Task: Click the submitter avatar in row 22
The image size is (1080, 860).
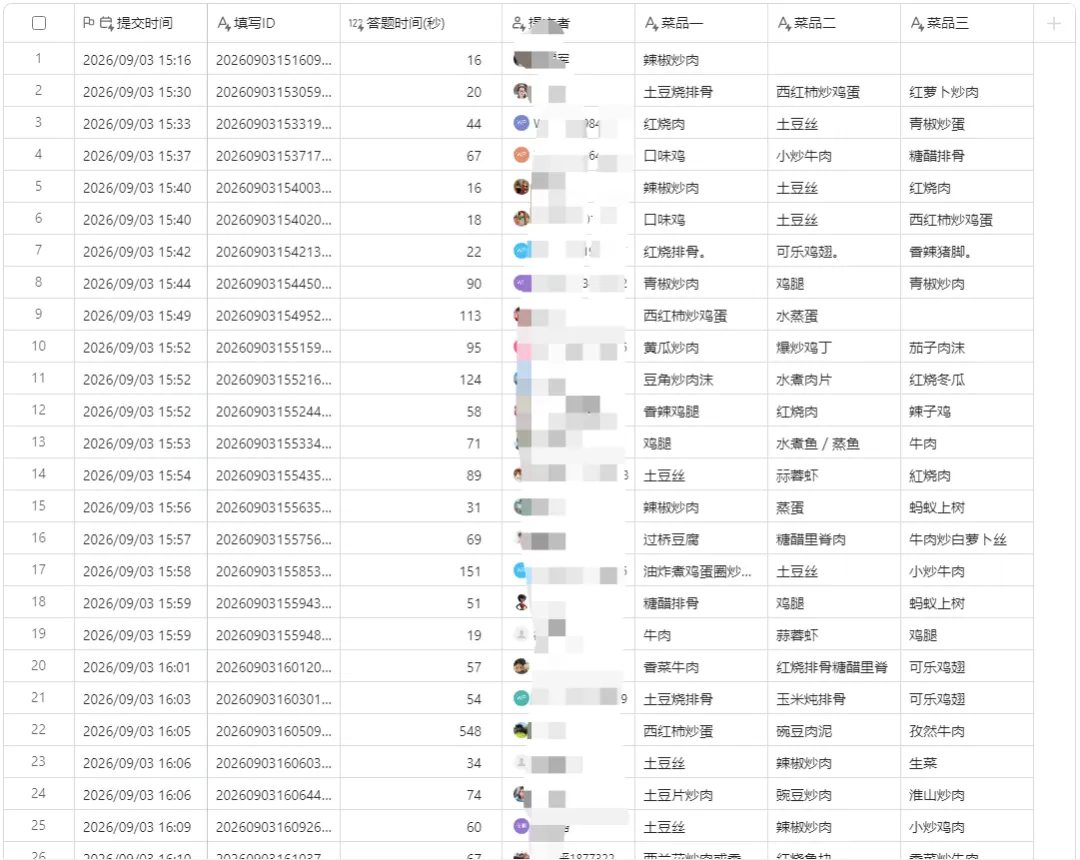Action: tap(521, 730)
